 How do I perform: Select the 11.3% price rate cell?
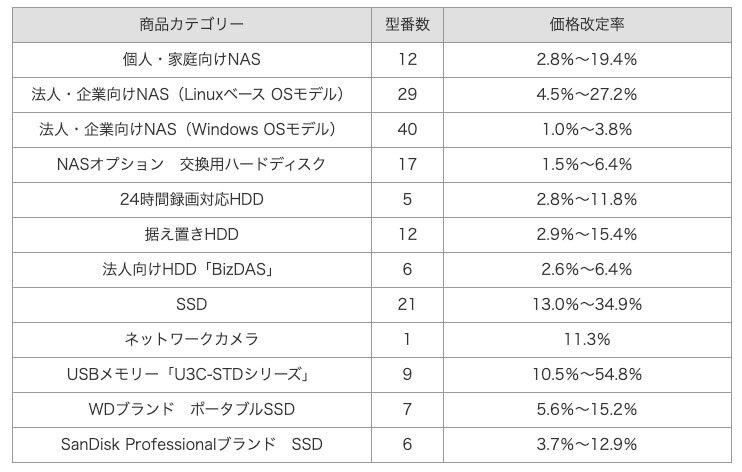587,339
